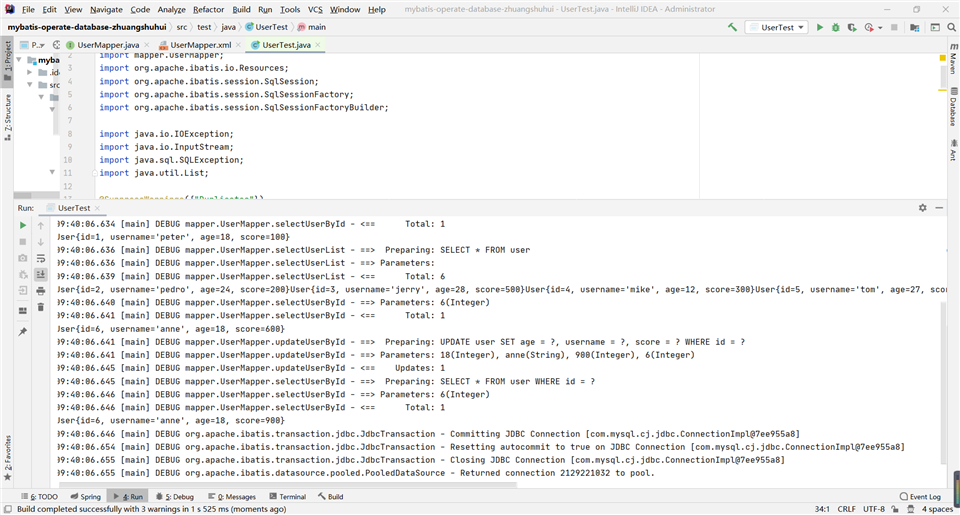Open the Navigate menu
The height and width of the screenshot is (515, 960).
[x=106, y=9]
